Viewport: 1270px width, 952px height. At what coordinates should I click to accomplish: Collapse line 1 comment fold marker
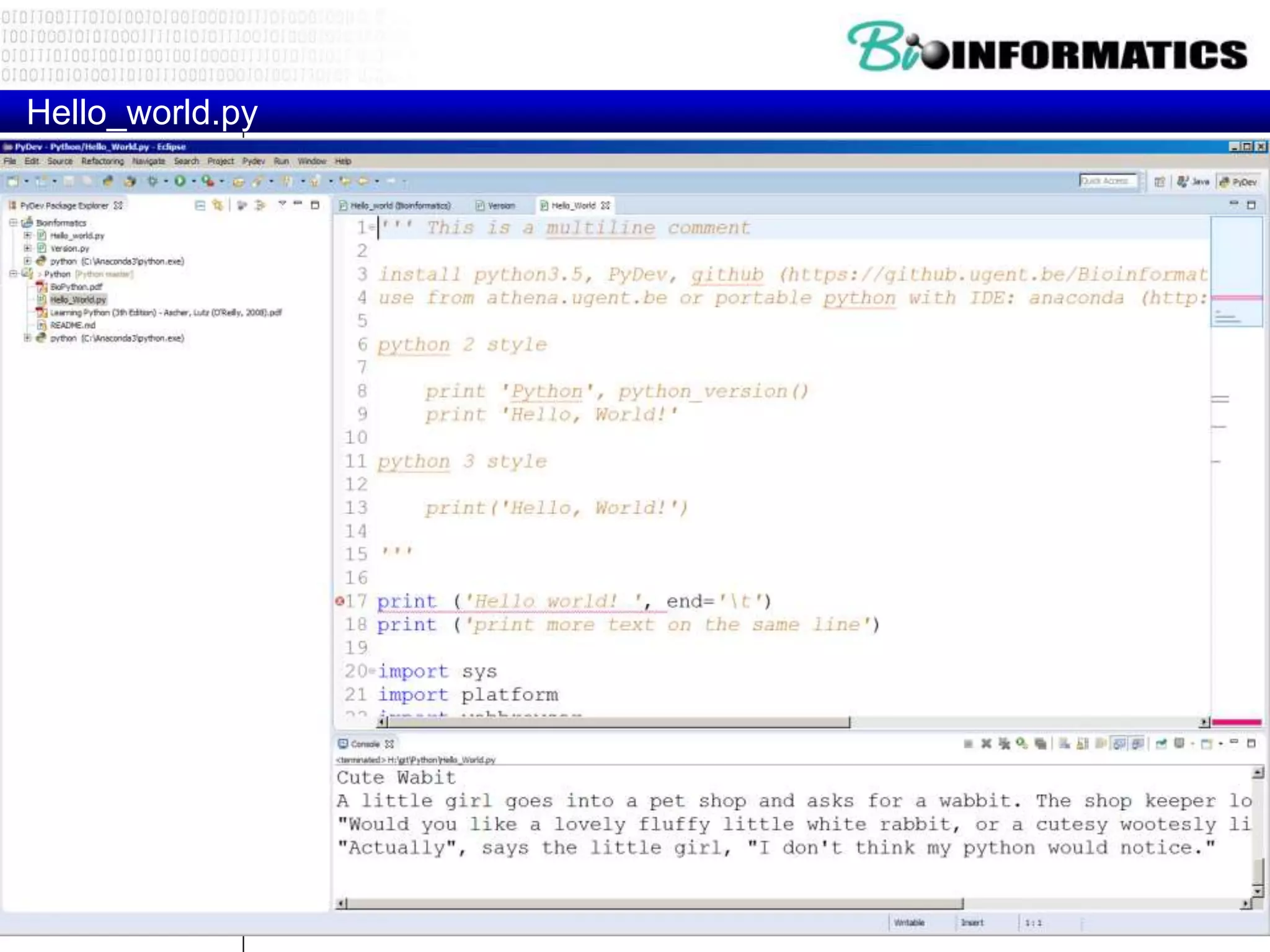[x=372, y=228]
